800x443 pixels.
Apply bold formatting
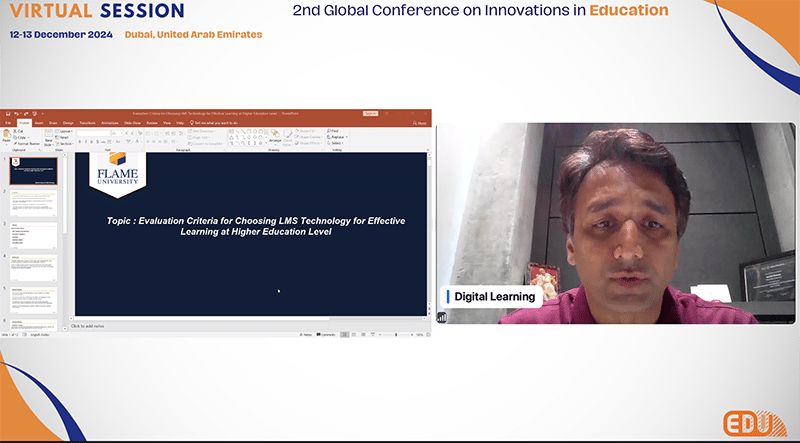(x=80, y=142)
